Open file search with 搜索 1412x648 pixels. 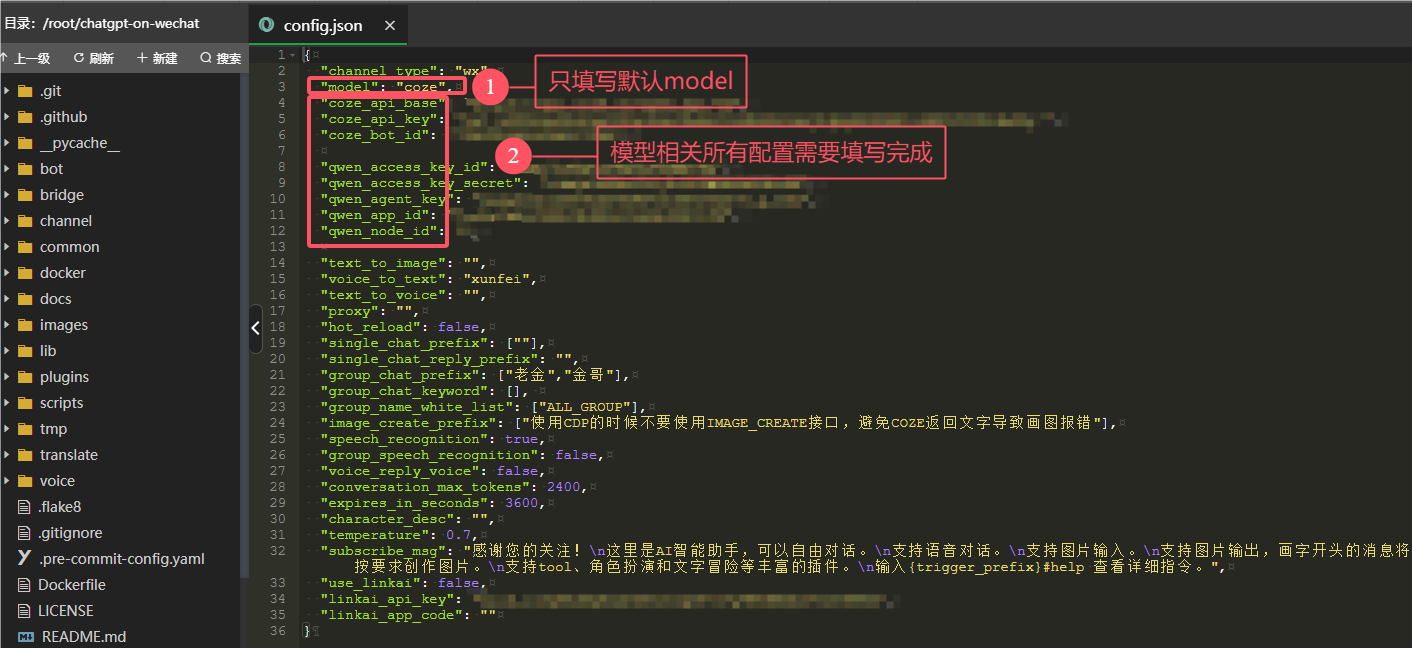221,58
